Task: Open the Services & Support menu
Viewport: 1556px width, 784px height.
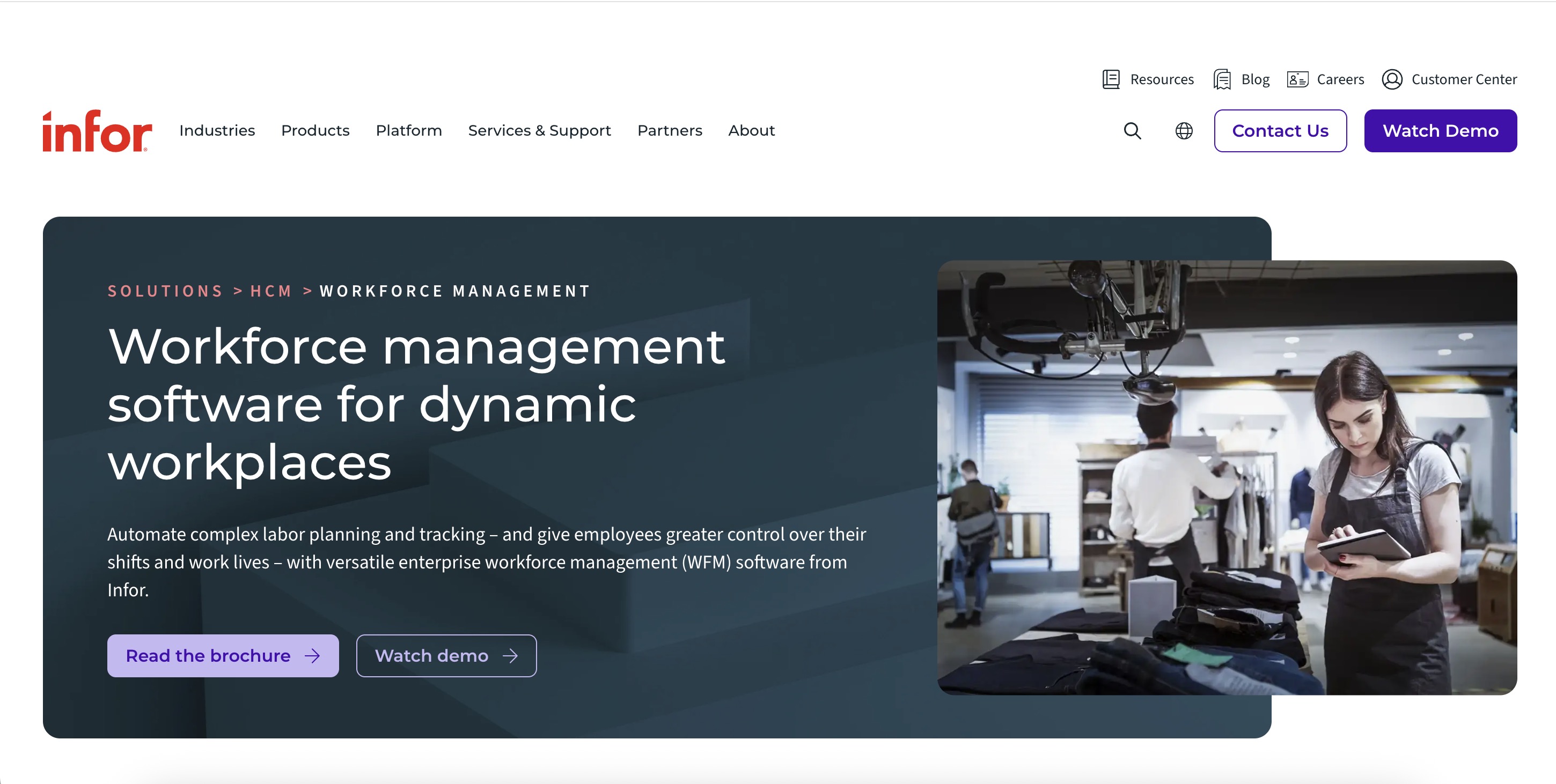Action: pos(539,130)
